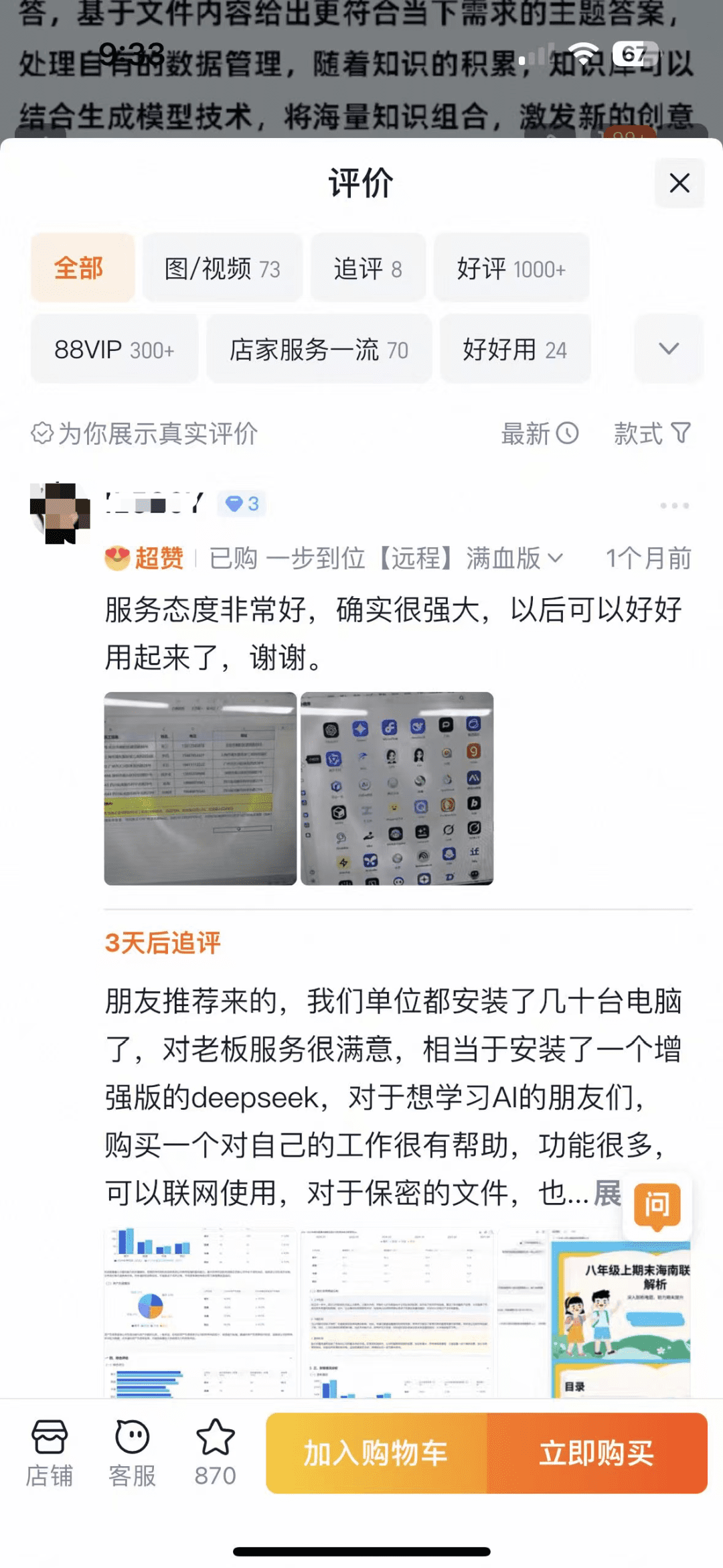Image resolution: width=723 pixels, height=1568 pixels.
Task: Close the 评价 review panel
Action: (679, 183)
